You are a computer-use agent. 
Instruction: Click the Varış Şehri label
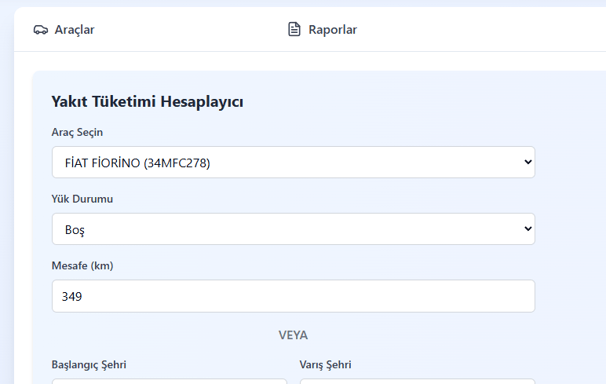point(325,365)
